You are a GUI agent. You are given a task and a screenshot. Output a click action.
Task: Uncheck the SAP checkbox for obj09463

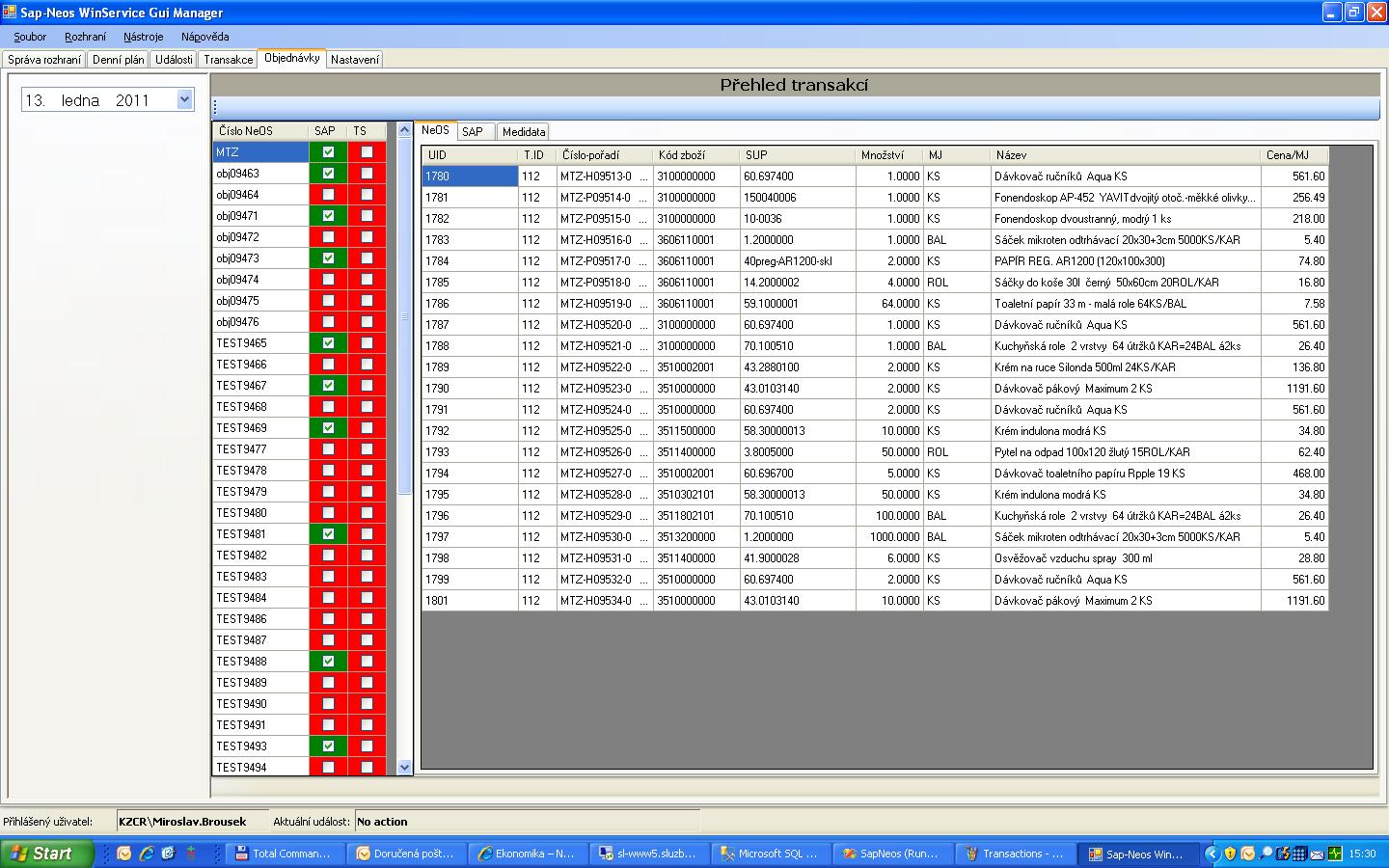pyautogui.click(x=328, y=174)
